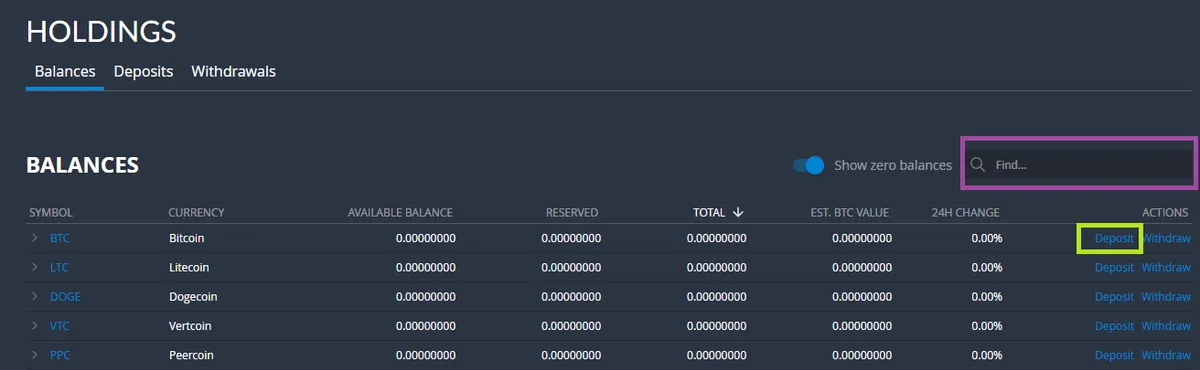
Task: Click Withdraw link for Peercoin
Action: click(x=1166, y=354)
